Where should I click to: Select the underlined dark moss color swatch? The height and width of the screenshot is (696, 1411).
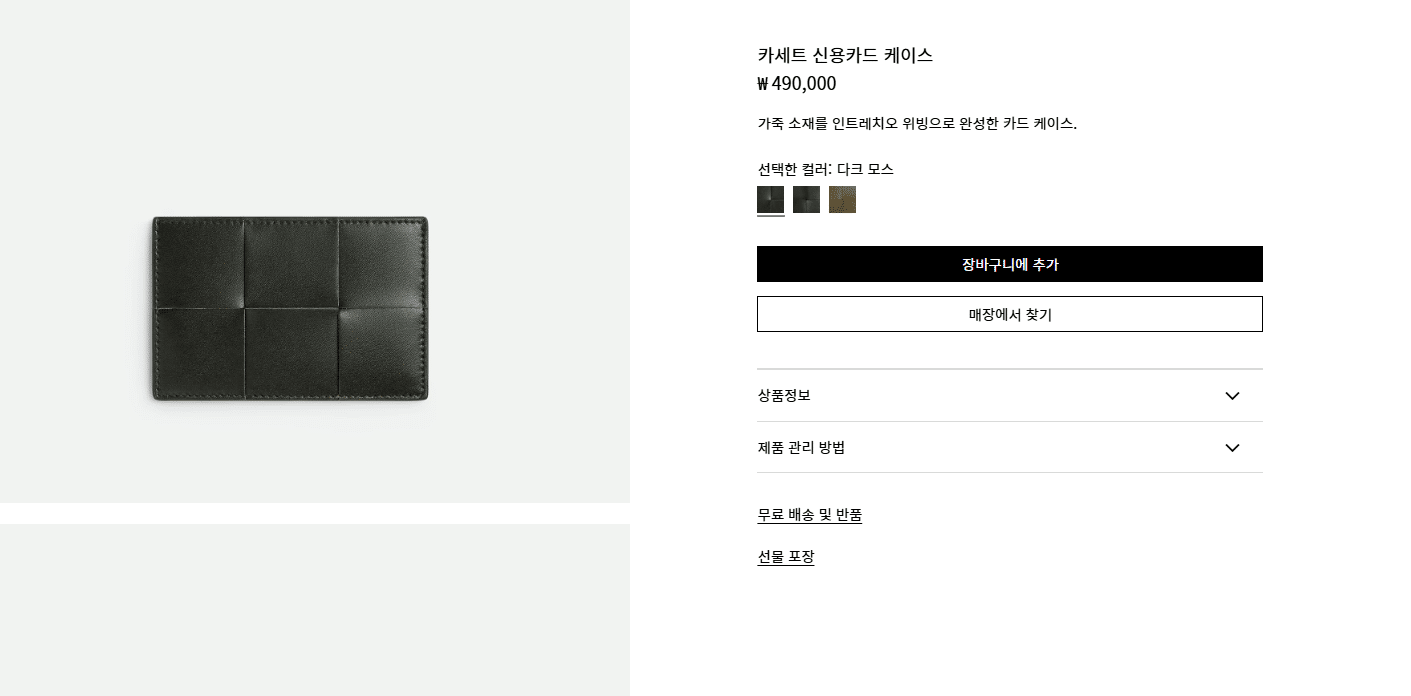pos(770,200)
